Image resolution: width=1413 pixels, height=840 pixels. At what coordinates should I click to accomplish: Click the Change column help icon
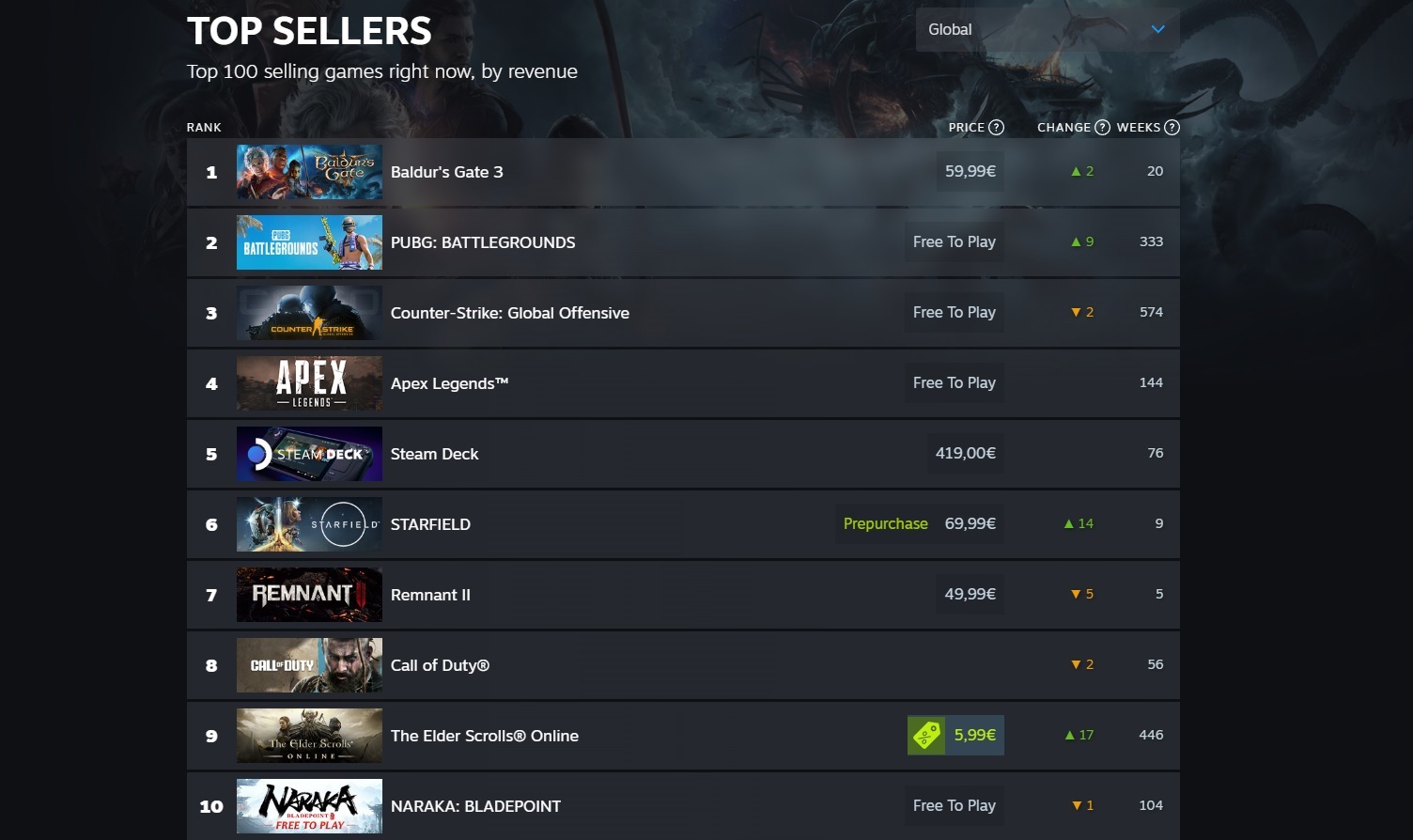point(1103,128)
